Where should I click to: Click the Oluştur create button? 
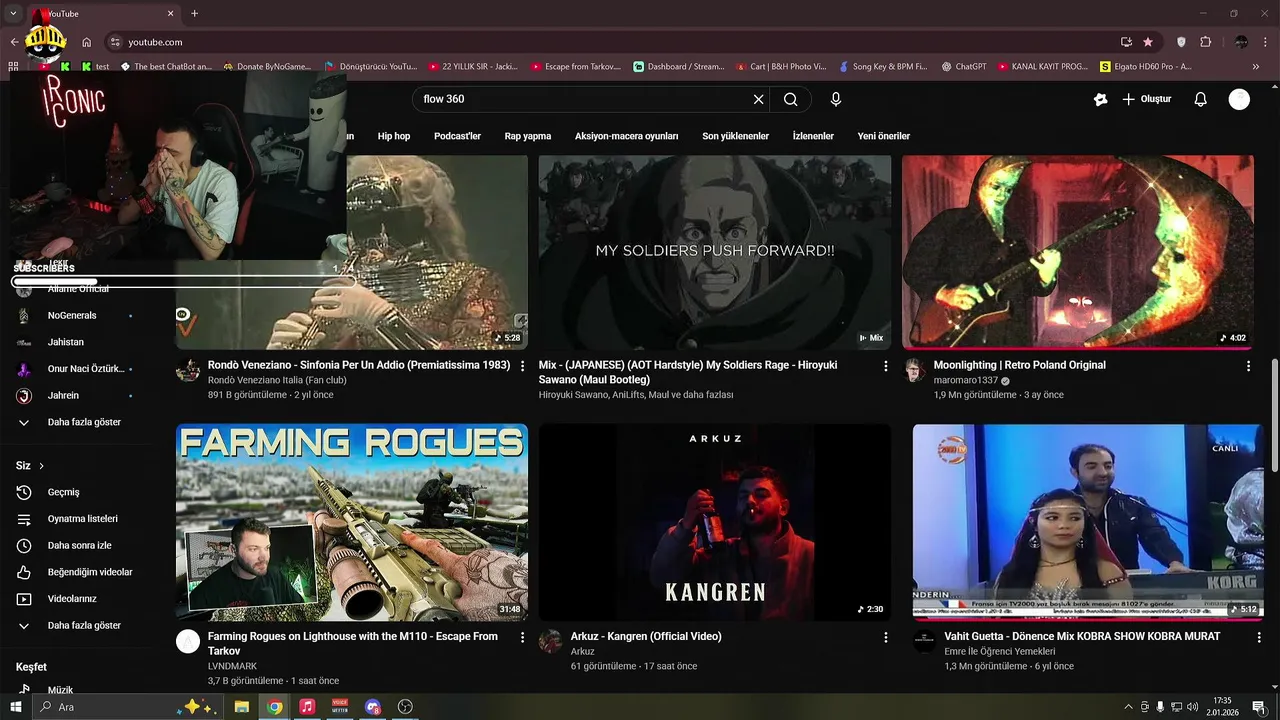(1146, 99)
